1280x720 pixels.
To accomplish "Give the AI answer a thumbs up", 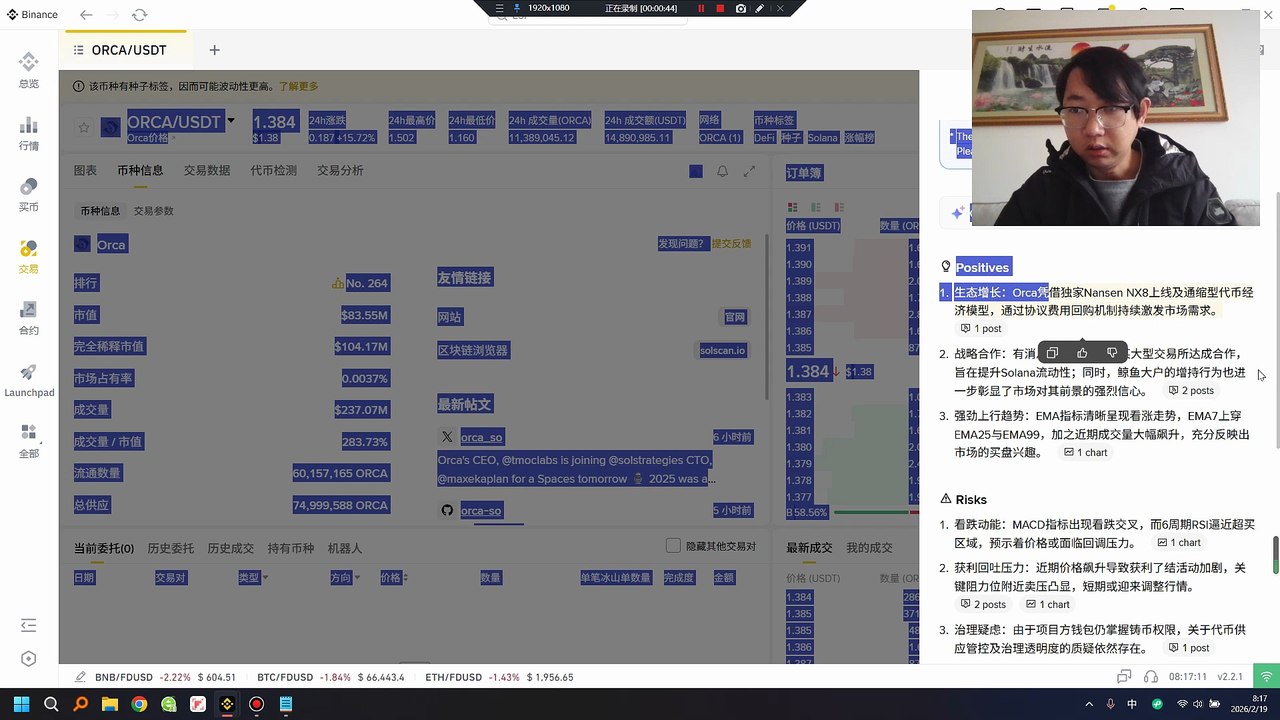I will pyautogui.click(x=1082, y=352).
